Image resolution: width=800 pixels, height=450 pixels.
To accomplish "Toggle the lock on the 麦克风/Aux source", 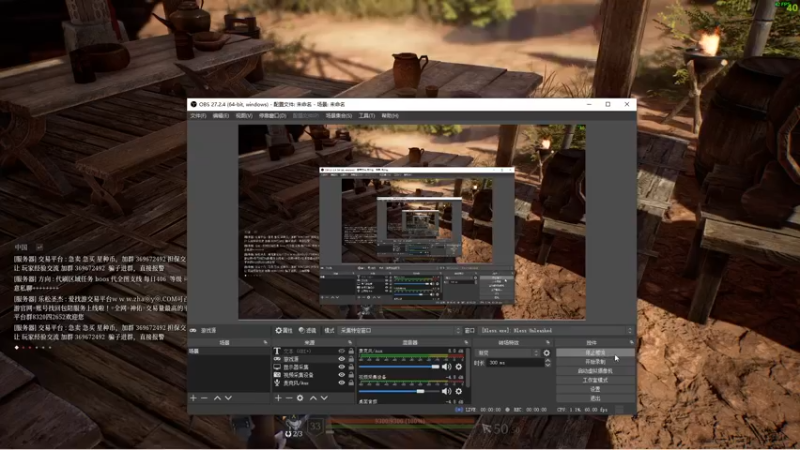I will 351,383.
